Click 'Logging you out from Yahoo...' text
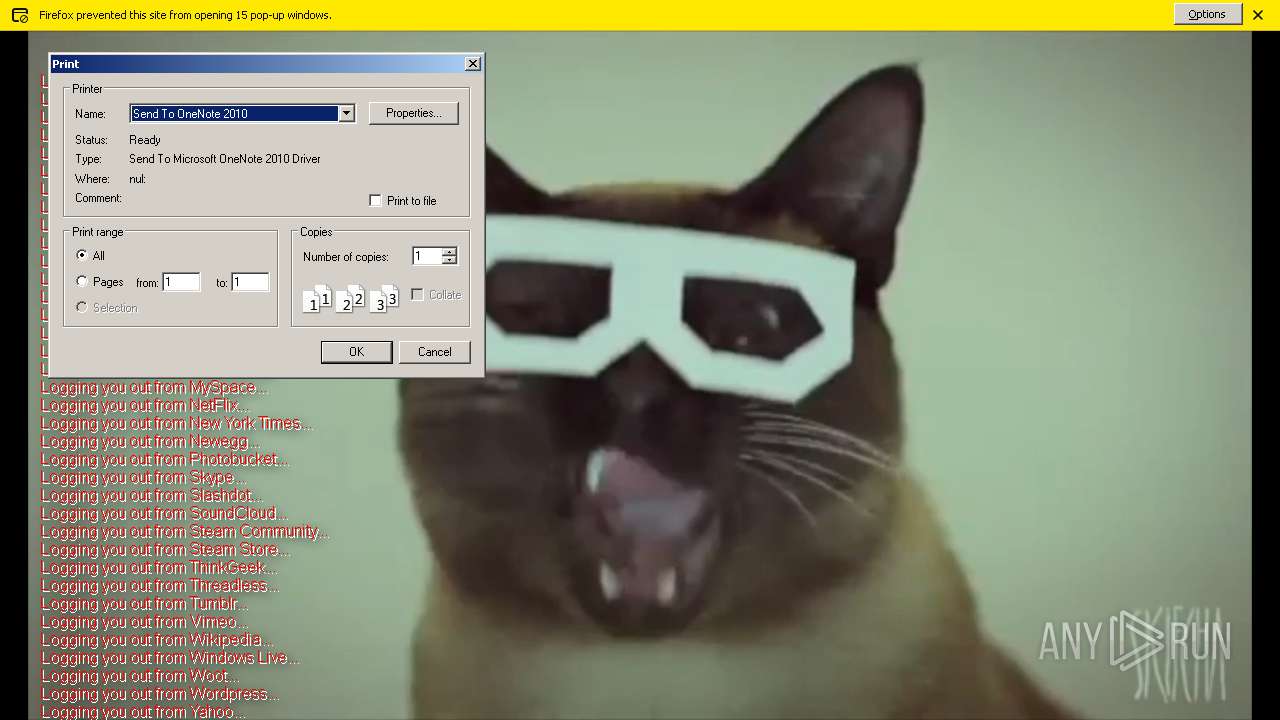The height and width of the screenshot is (720, 1280). tap(143, 711)
